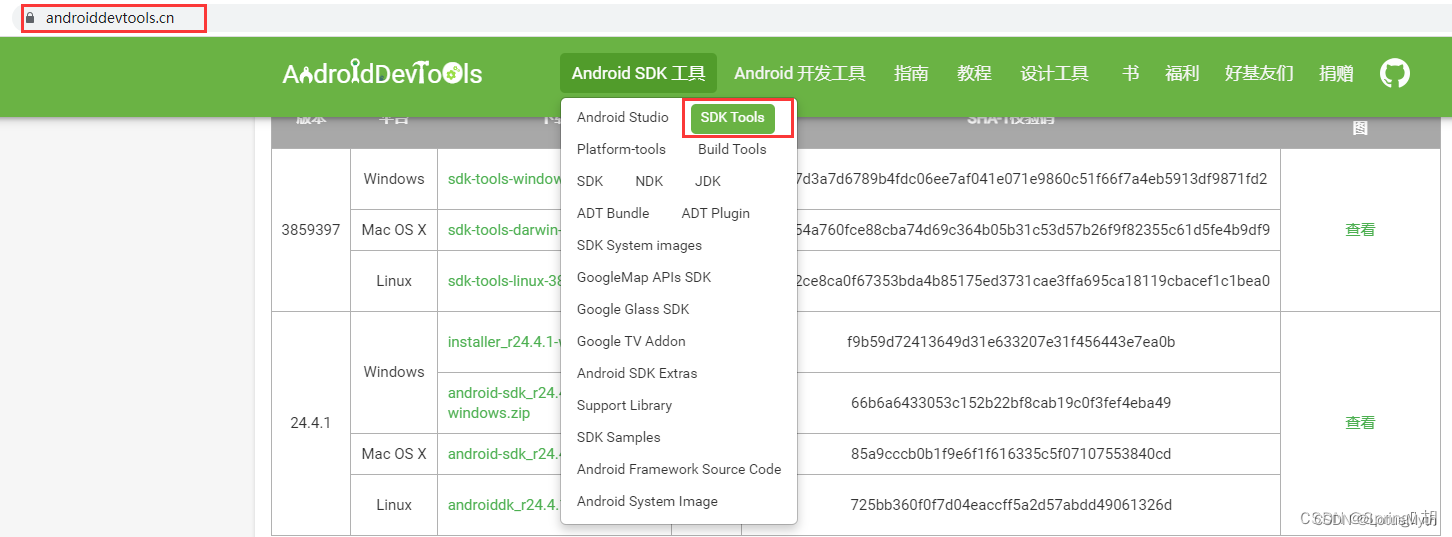Click the SHA-1 value 66b6a6433053c152b22bf8cab19c0f3fef4eba49
This screenshot has width=1452, height=537.
coord(1011,403)
